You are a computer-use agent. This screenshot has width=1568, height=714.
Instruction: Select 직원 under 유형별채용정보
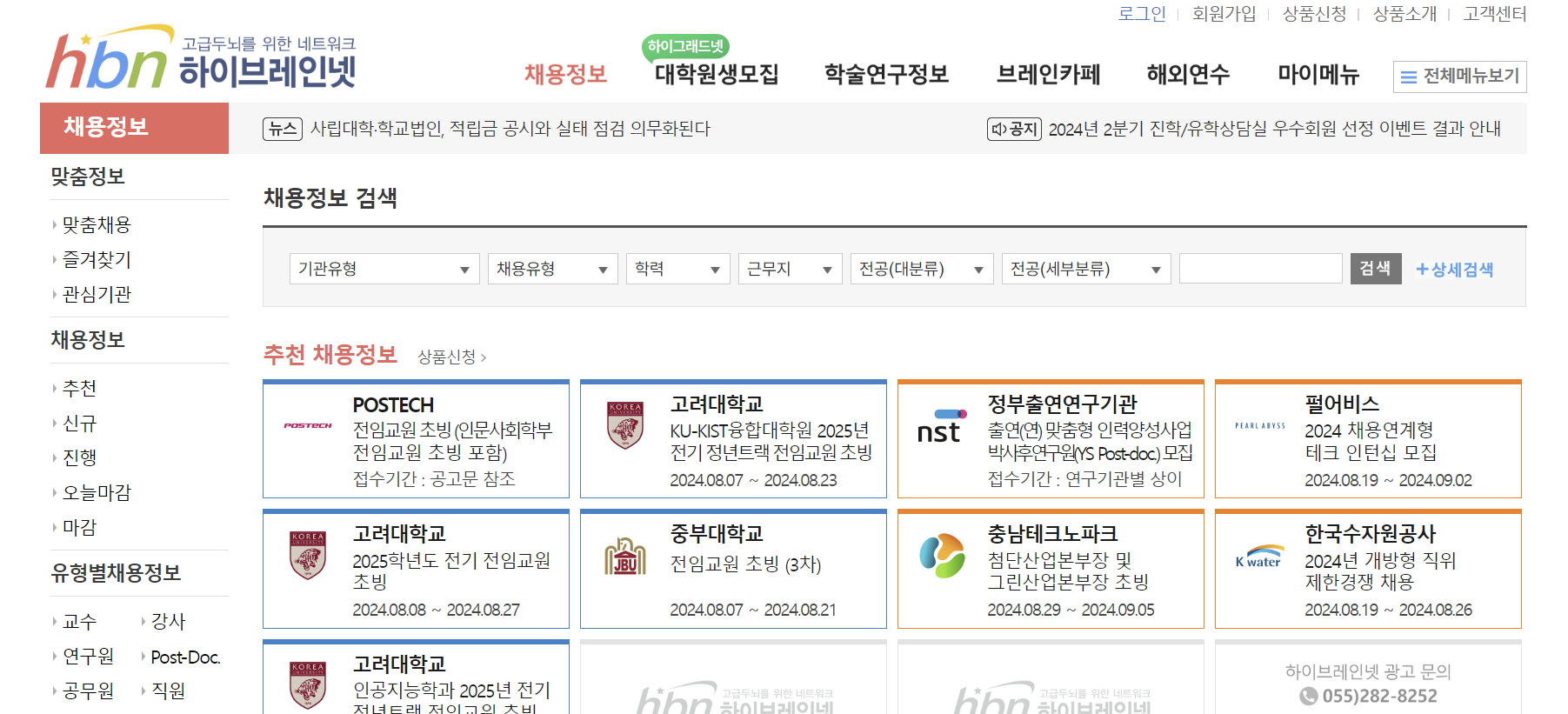169,691
